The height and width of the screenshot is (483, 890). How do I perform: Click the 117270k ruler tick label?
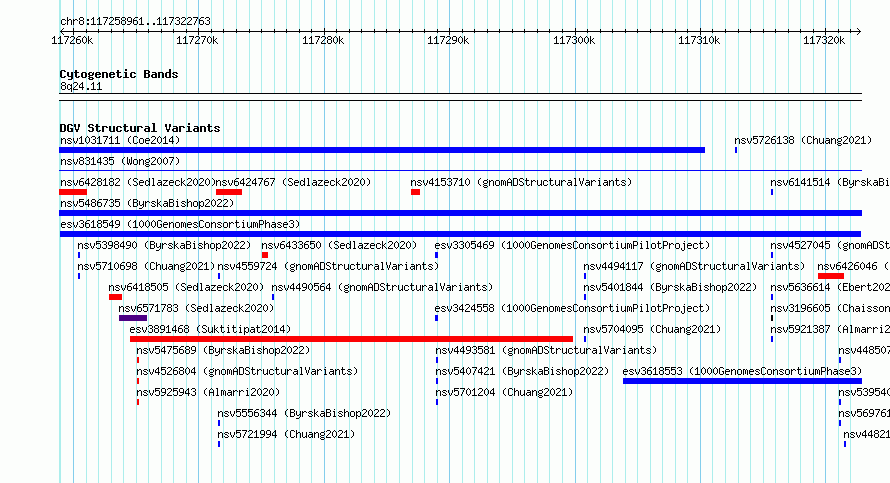(x=197, y=40)
